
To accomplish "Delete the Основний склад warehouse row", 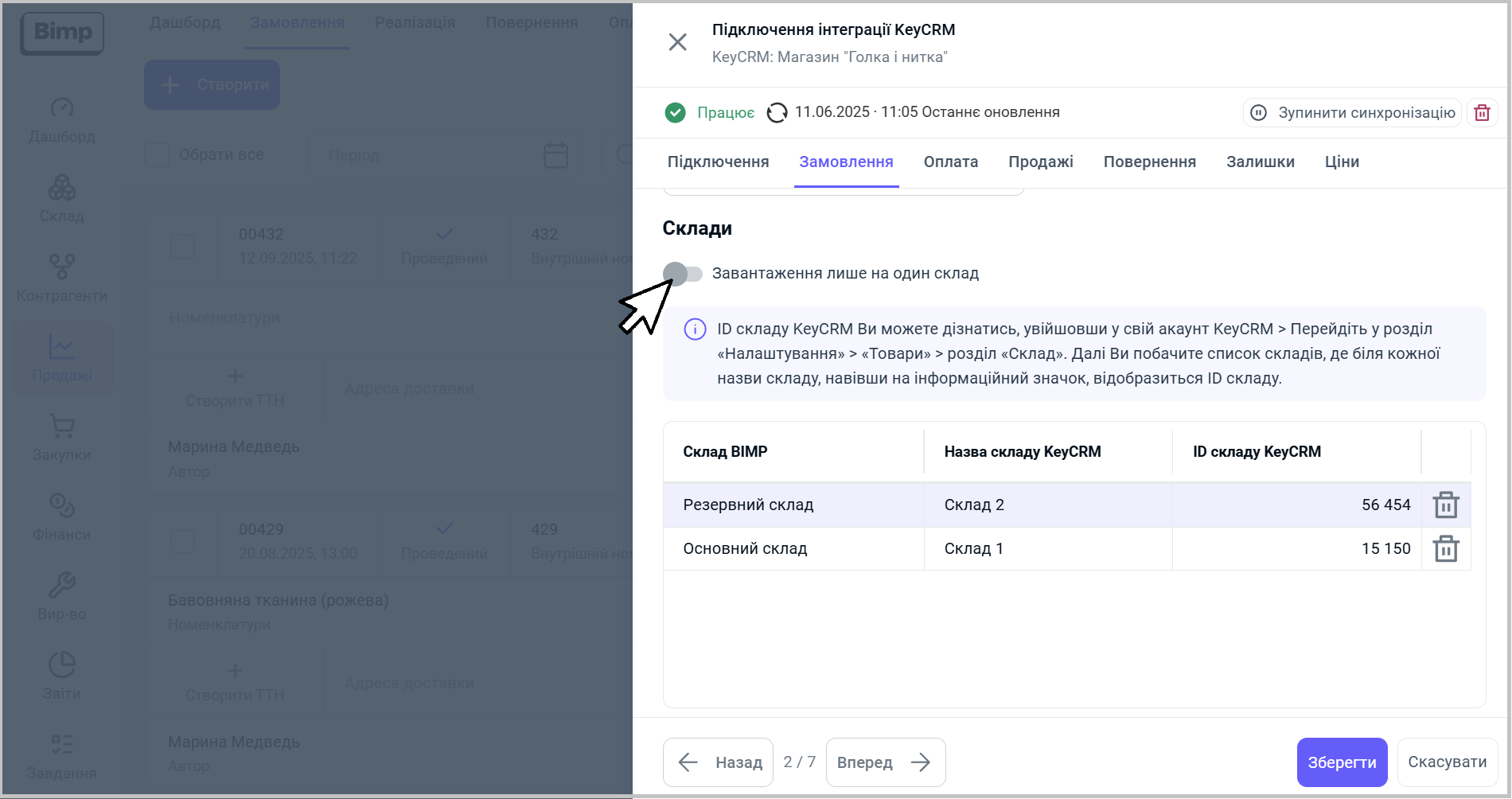I will (1445, 549).
